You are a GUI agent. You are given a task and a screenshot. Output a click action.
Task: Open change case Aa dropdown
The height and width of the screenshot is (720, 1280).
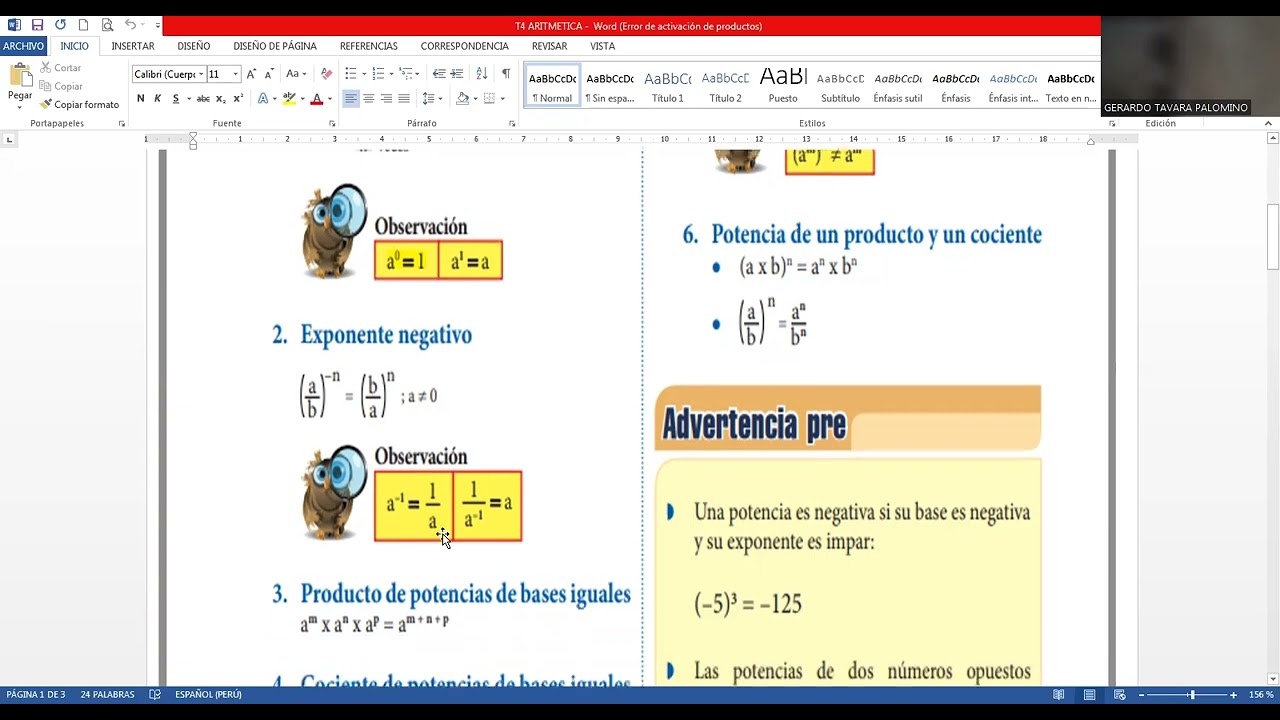pyautogui.click(x=296, y=74)
